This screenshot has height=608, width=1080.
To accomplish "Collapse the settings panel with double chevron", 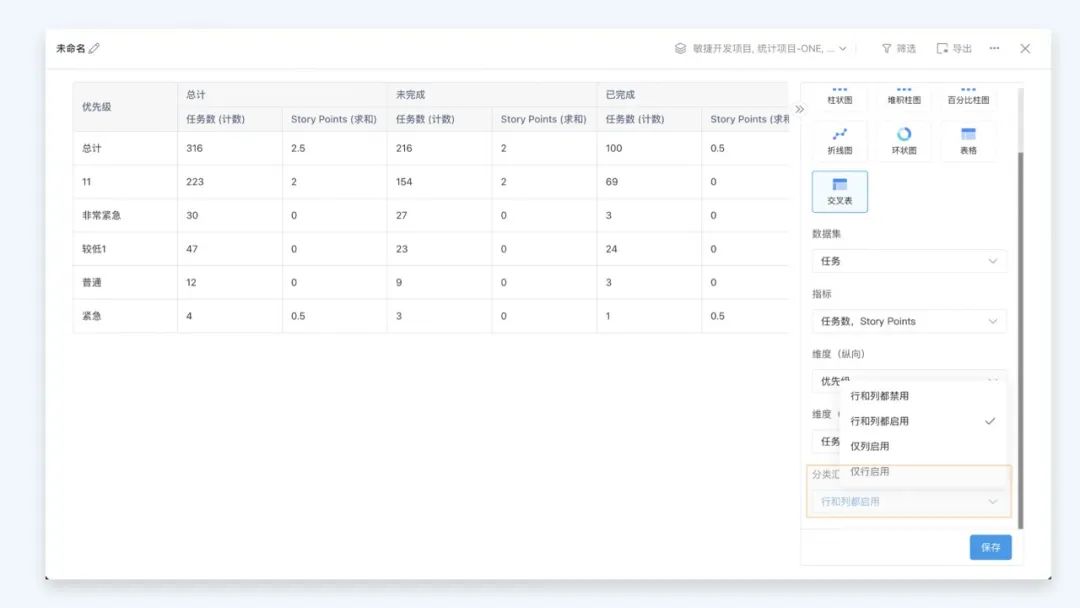I will tap(799, 109).
